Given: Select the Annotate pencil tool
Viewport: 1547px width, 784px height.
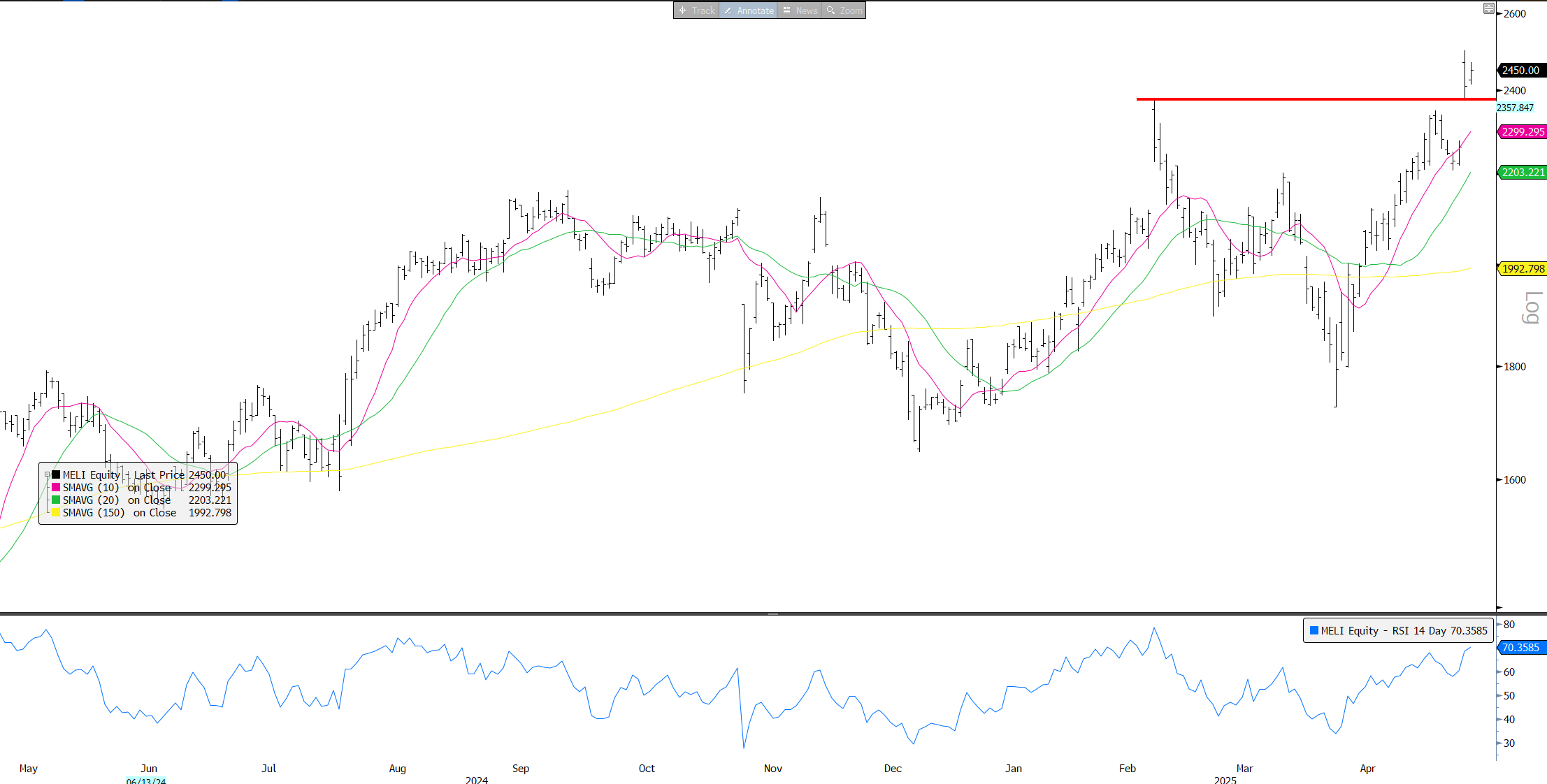Looking at the screenshot, I should [748, 10].
